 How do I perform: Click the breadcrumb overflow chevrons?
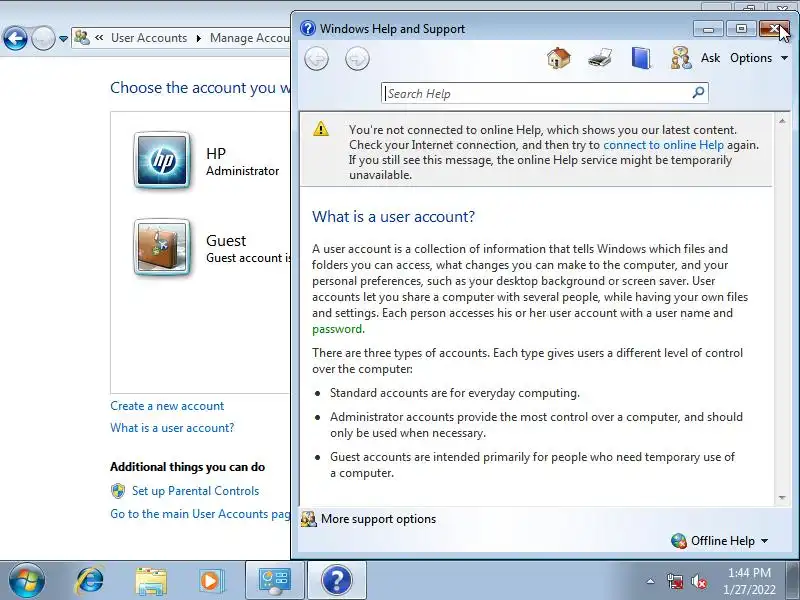click(99, 38)
